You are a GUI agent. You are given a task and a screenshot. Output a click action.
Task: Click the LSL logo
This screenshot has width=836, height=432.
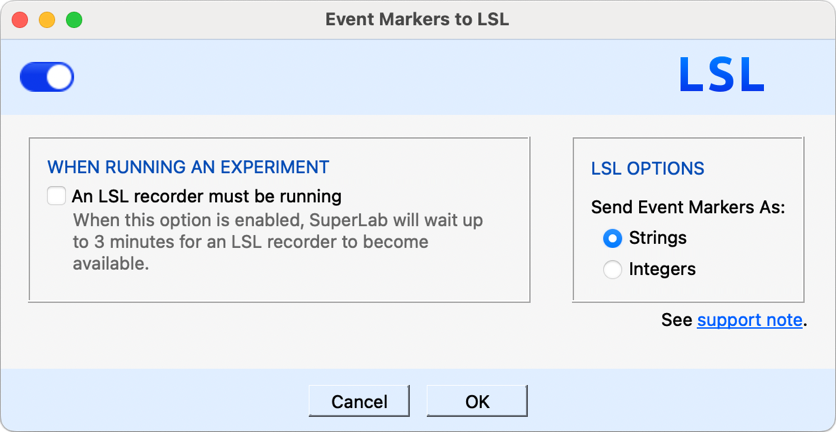pyautogui.click(x=721, y=76)
